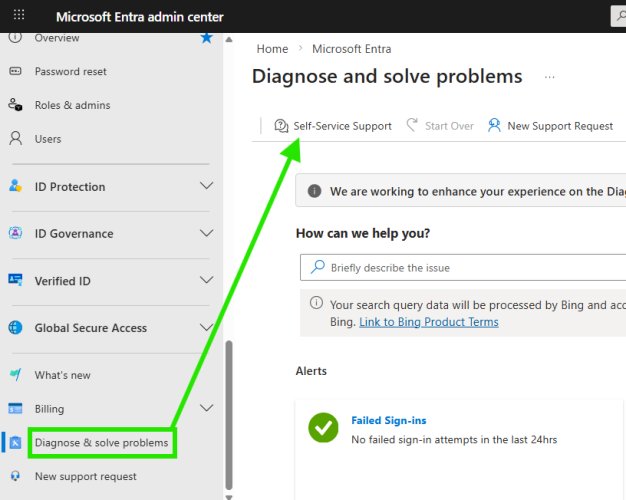Click the Overview info icon in sidebar
The width and height of the screenshot is (626, 500).
click(x=15, y=37)
